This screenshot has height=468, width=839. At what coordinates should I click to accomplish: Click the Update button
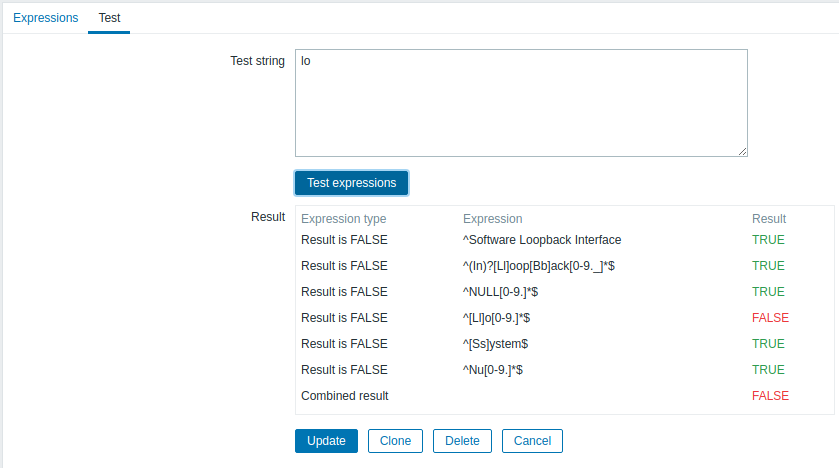(326, 441)
